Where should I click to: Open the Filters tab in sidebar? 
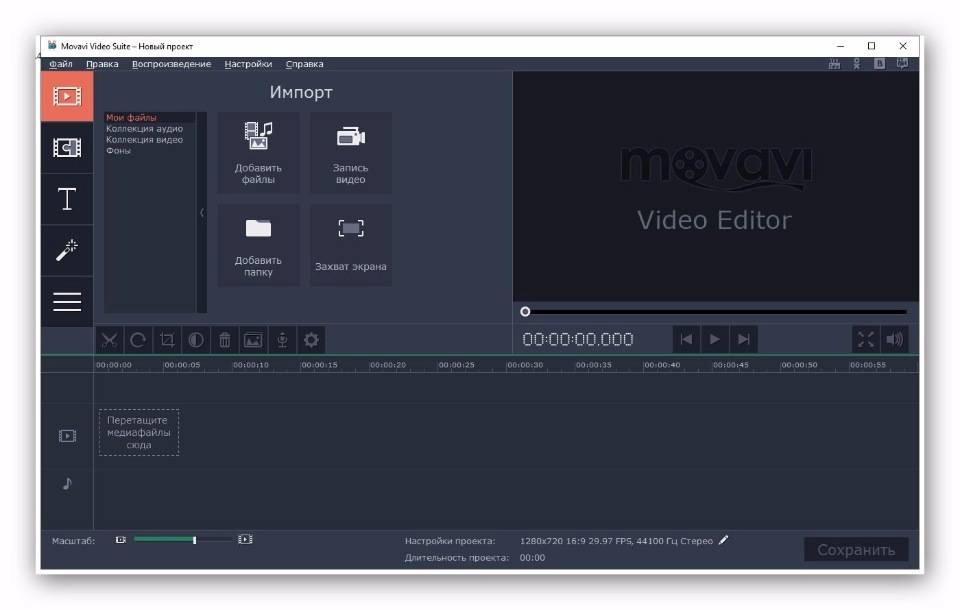[x=67, y=148]
